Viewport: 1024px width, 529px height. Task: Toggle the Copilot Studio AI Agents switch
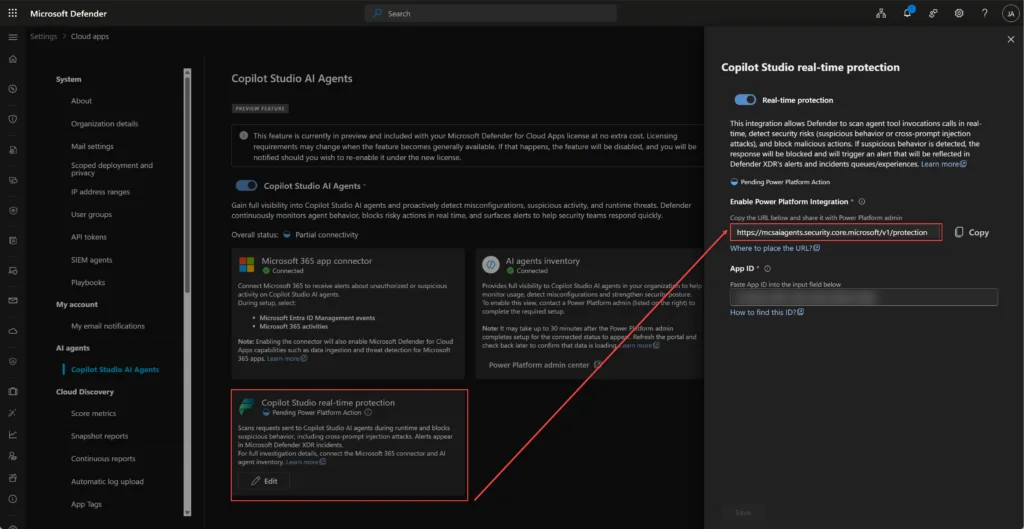[x=246, y=186]
